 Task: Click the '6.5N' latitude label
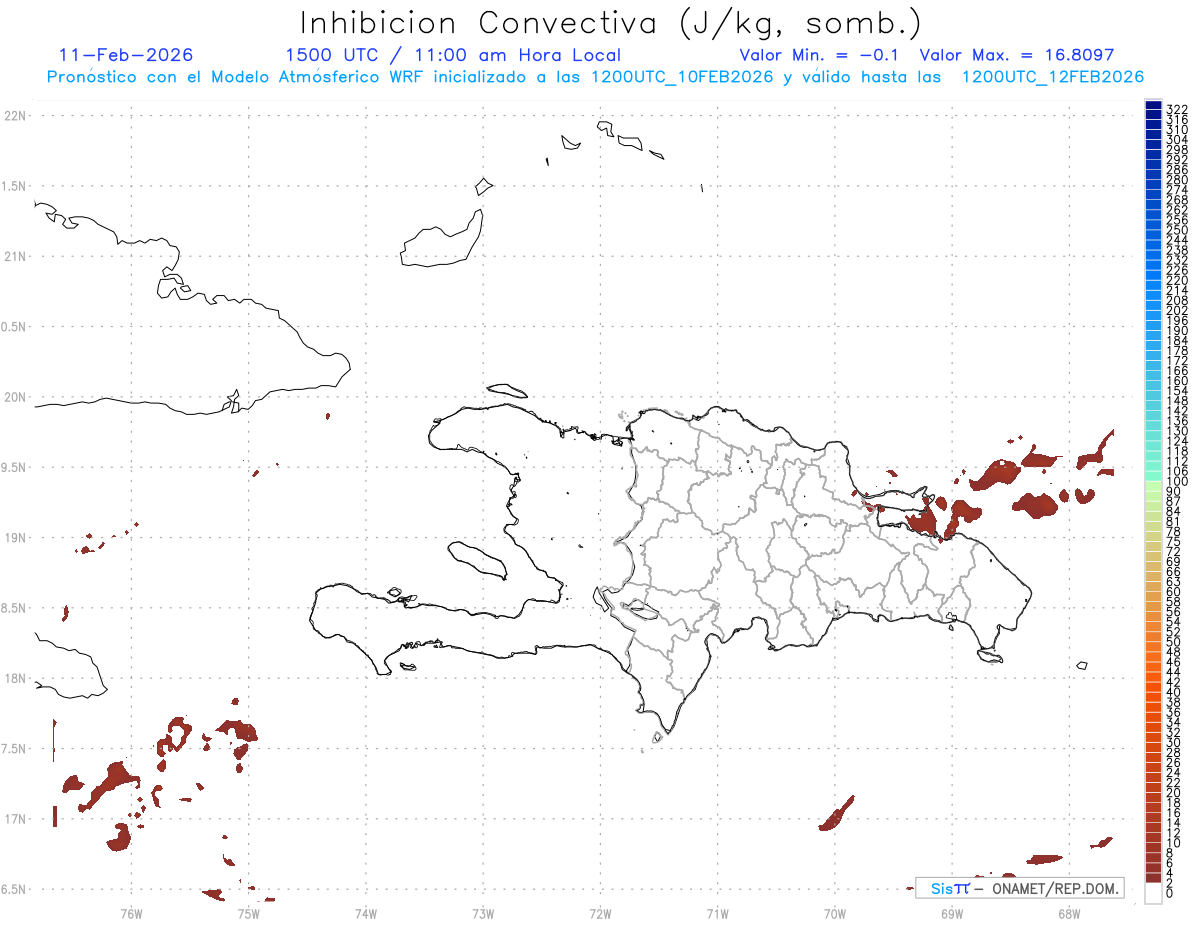click(15, 889)
